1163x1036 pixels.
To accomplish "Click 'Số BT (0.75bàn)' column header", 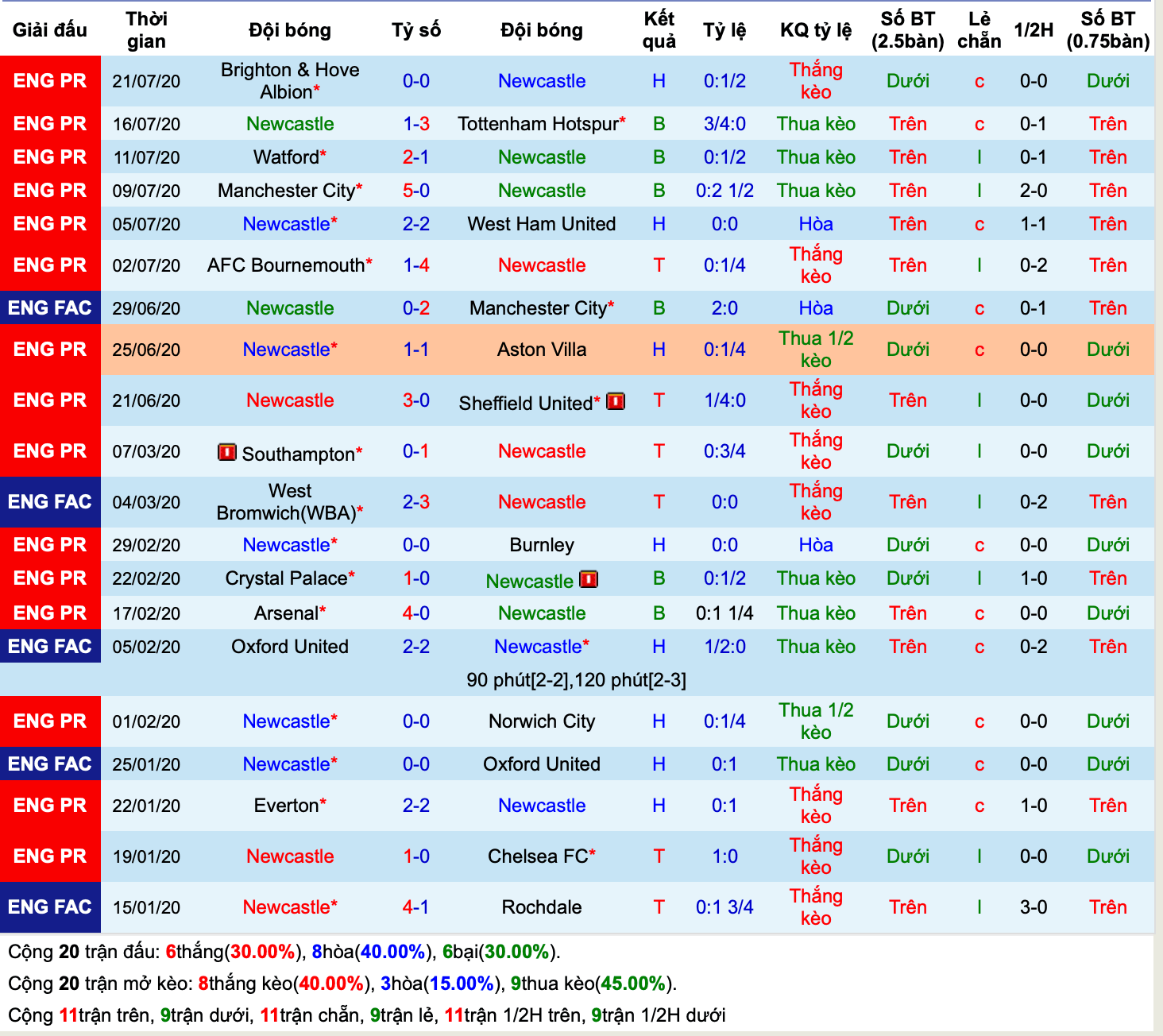I will pyautogui.click(x=1108, y=30).
